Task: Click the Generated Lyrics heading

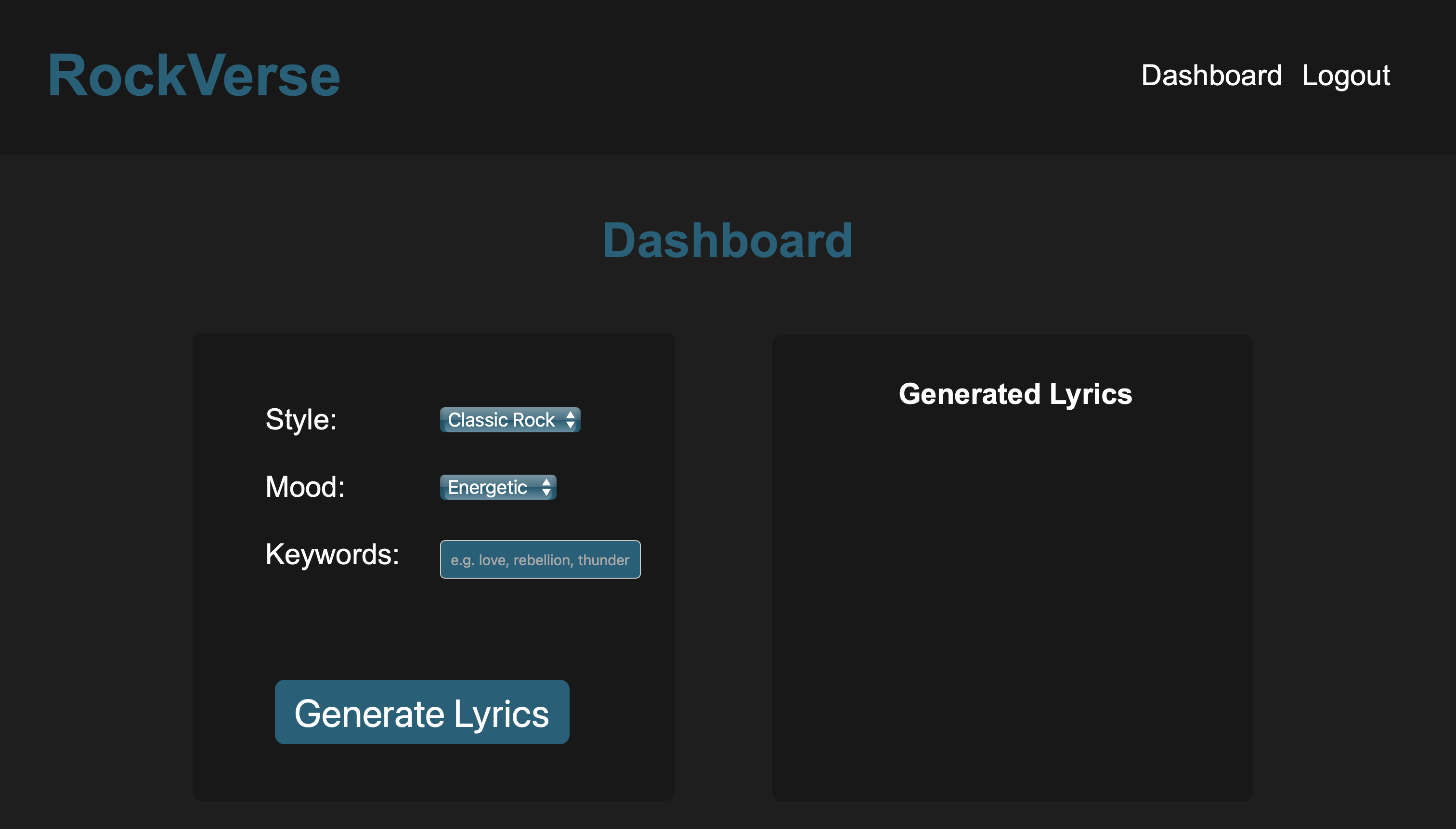Action: (x=1015, y=394)
